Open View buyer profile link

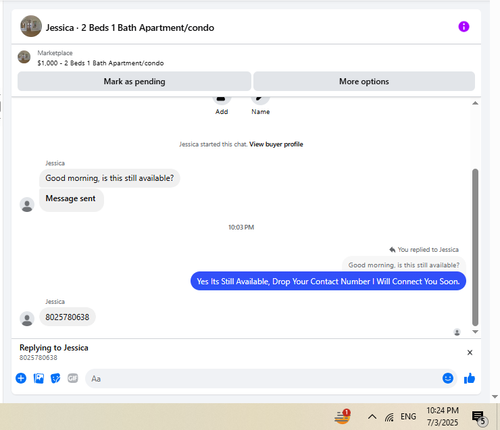[x=276, y=144]
